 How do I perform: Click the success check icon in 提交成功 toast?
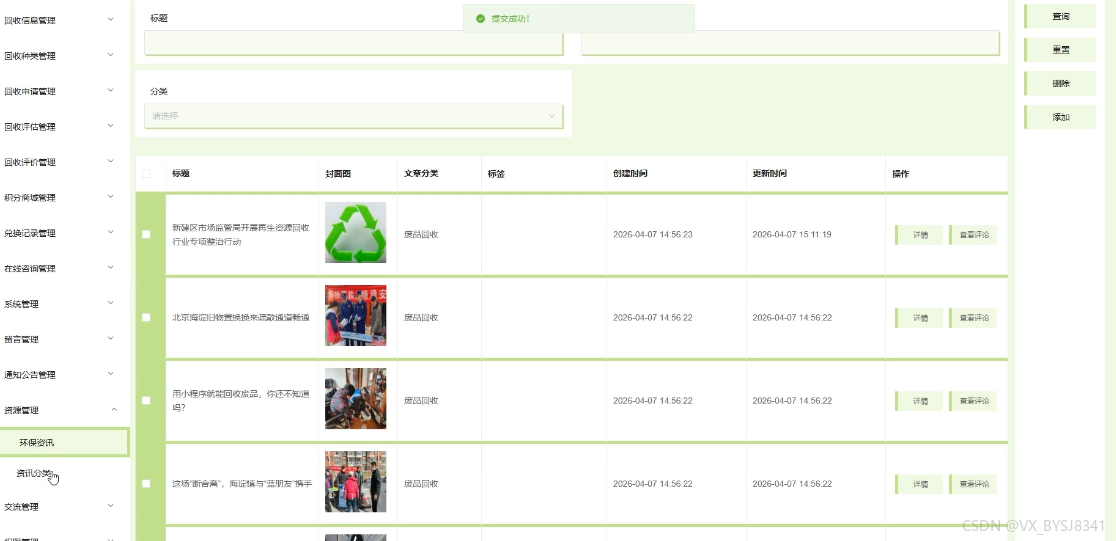480,19
